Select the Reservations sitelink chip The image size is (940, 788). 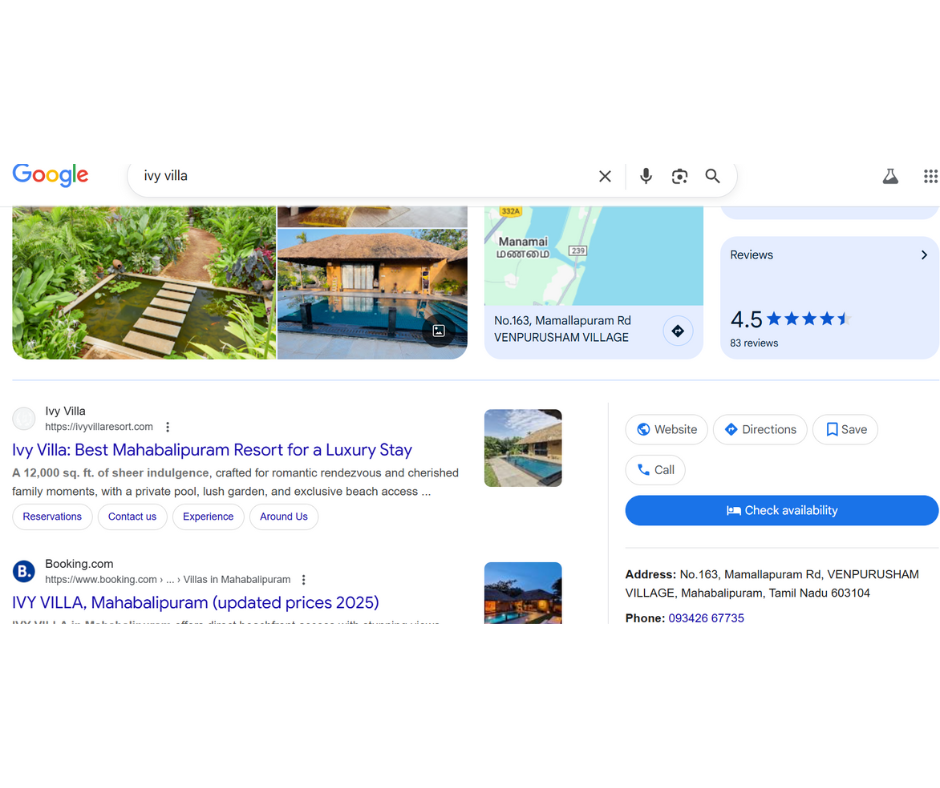pyautogui.click(x=52, y=517)
